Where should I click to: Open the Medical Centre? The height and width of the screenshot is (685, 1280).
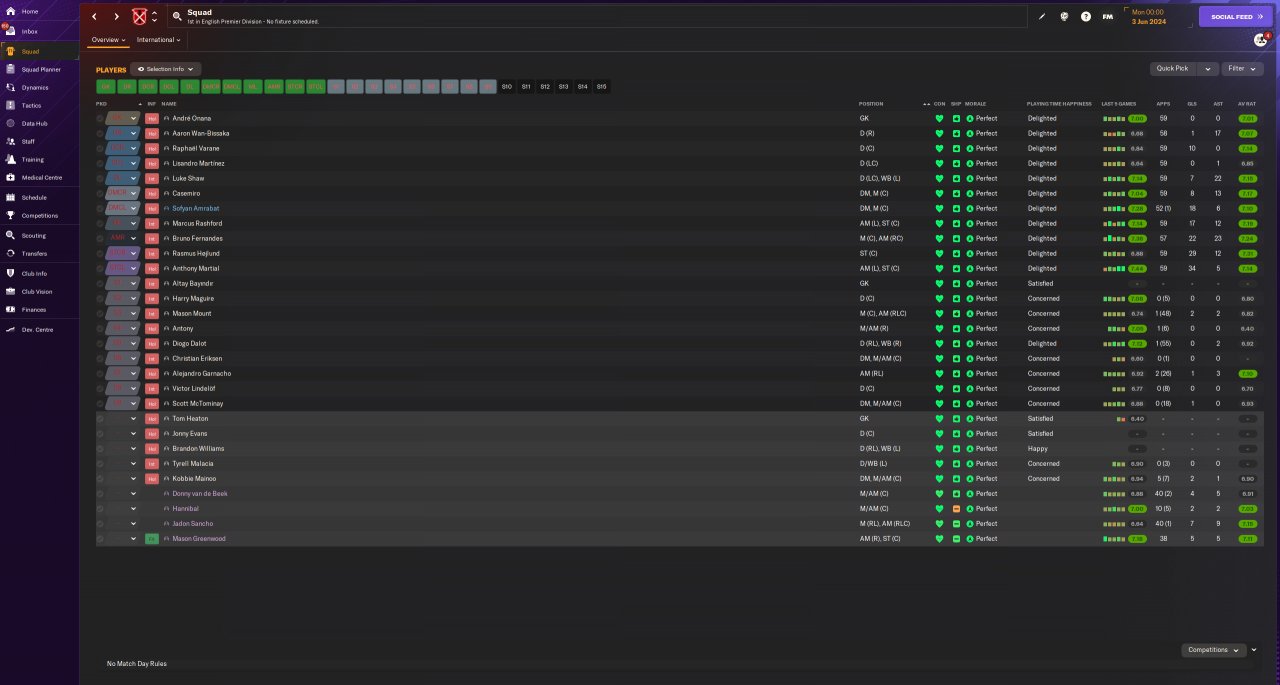[x=40, y=177]
